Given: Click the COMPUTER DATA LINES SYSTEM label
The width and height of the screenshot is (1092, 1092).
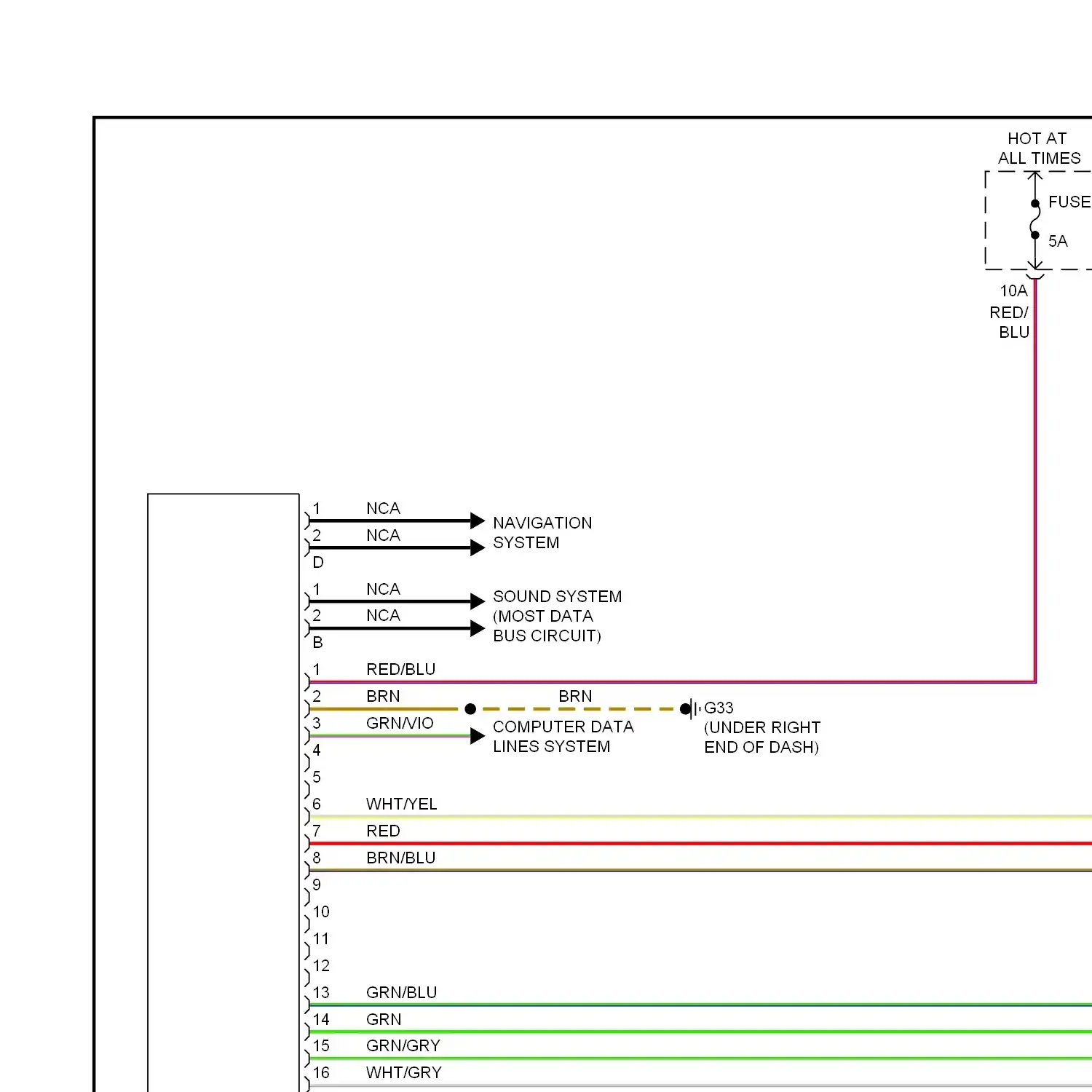Looking at the screenshot, I should coord(563,736).
